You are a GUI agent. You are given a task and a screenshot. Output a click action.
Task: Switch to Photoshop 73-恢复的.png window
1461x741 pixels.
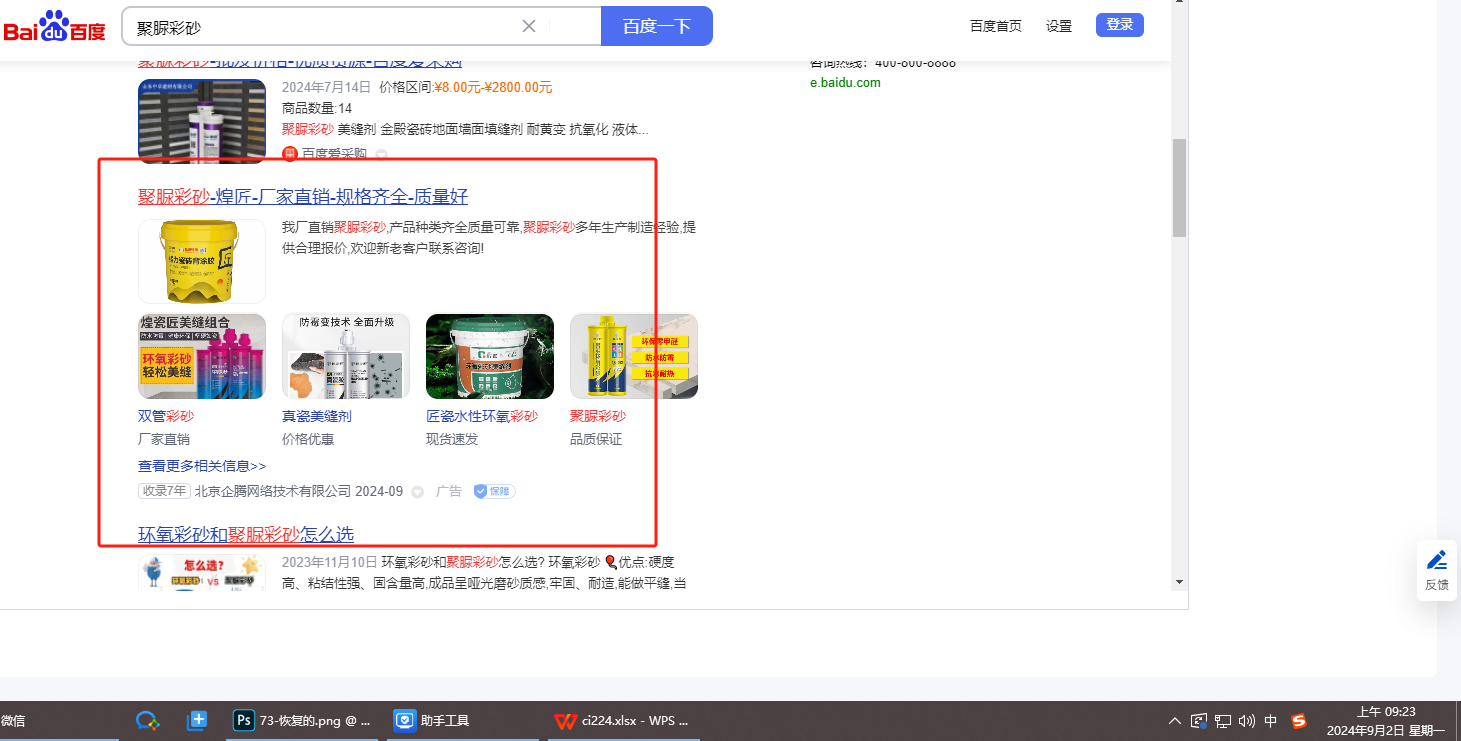pos(302,720)
